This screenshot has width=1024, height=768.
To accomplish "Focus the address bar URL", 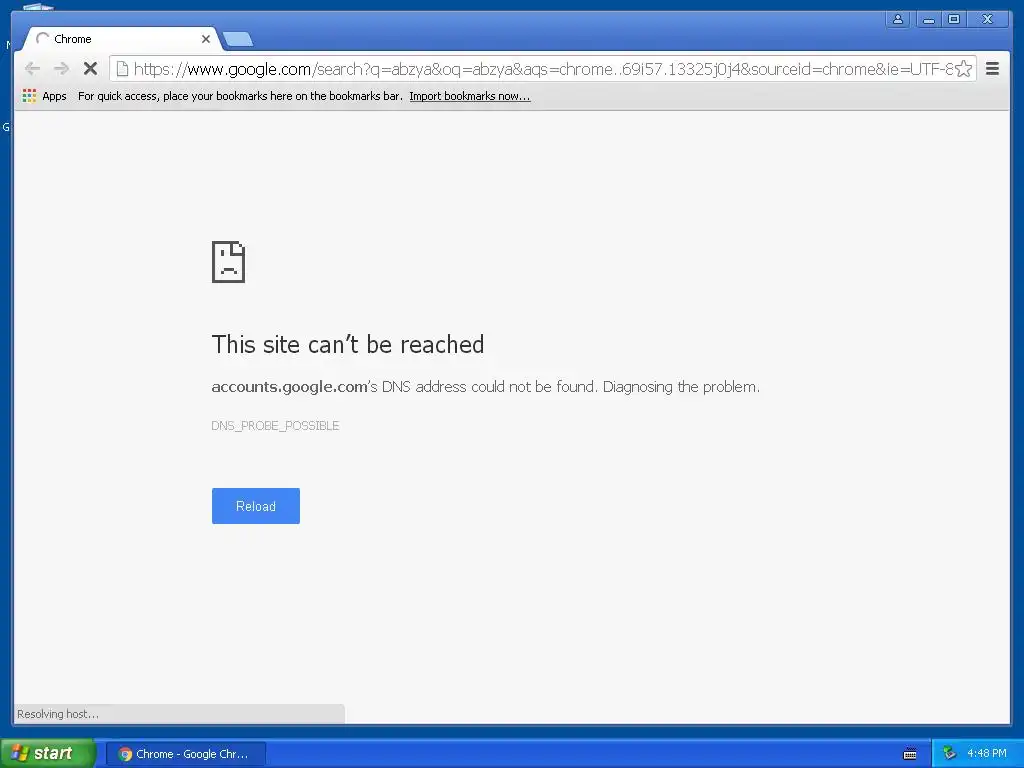I will pos(543,69).
